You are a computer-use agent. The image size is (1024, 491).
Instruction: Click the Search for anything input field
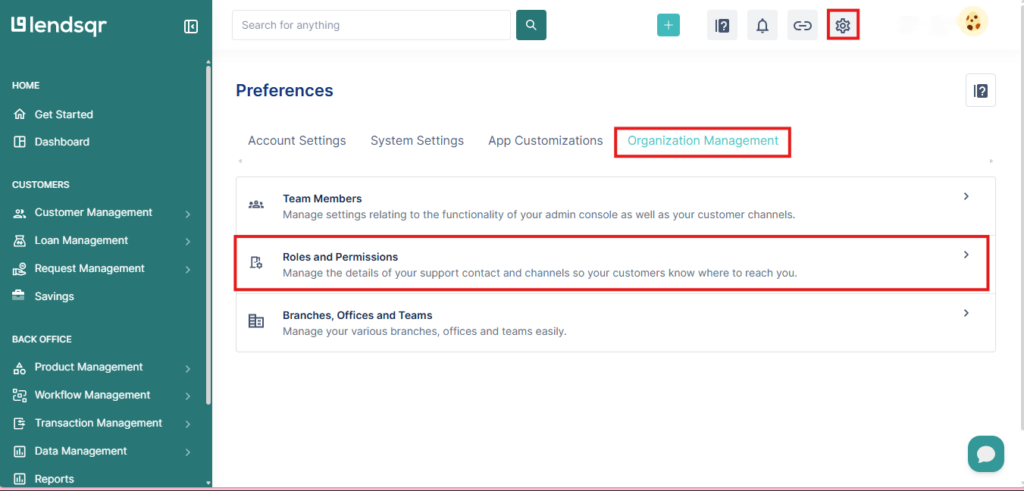point(370,25)
